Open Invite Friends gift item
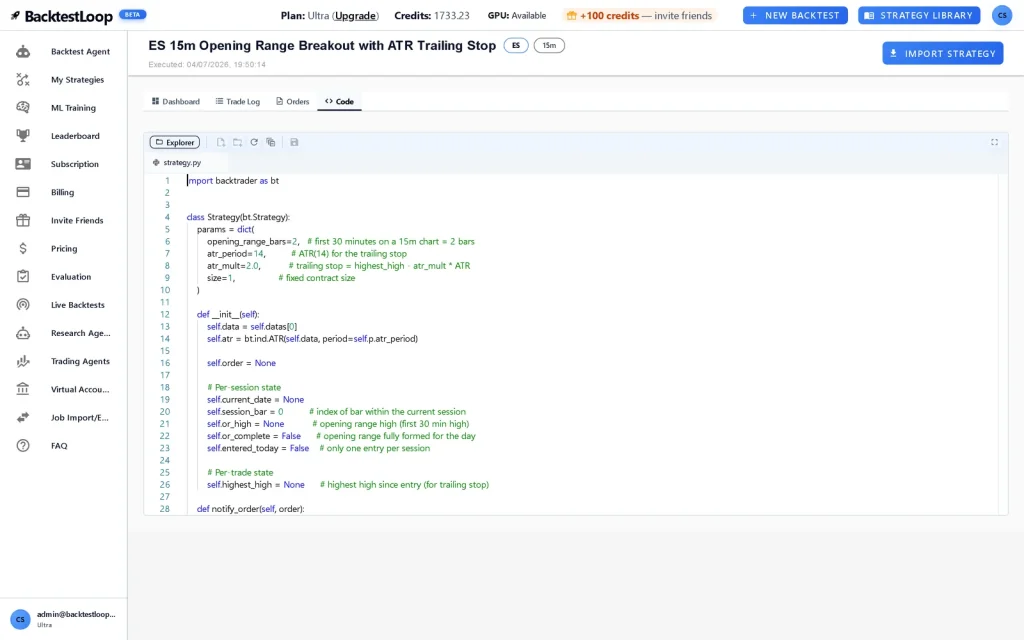Viewport: 1024px width, 640px height. pyautogui.click(x=63, y=220)
